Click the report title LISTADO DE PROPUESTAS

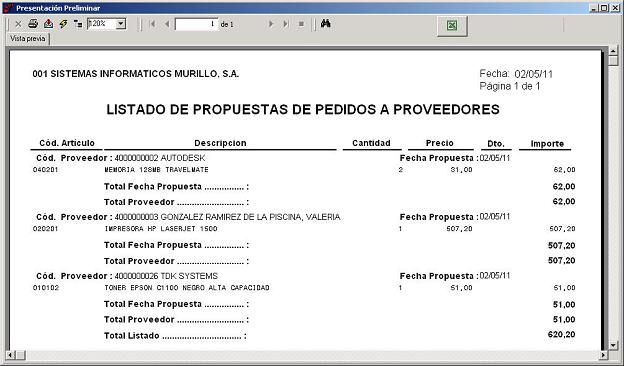point(303,109)
